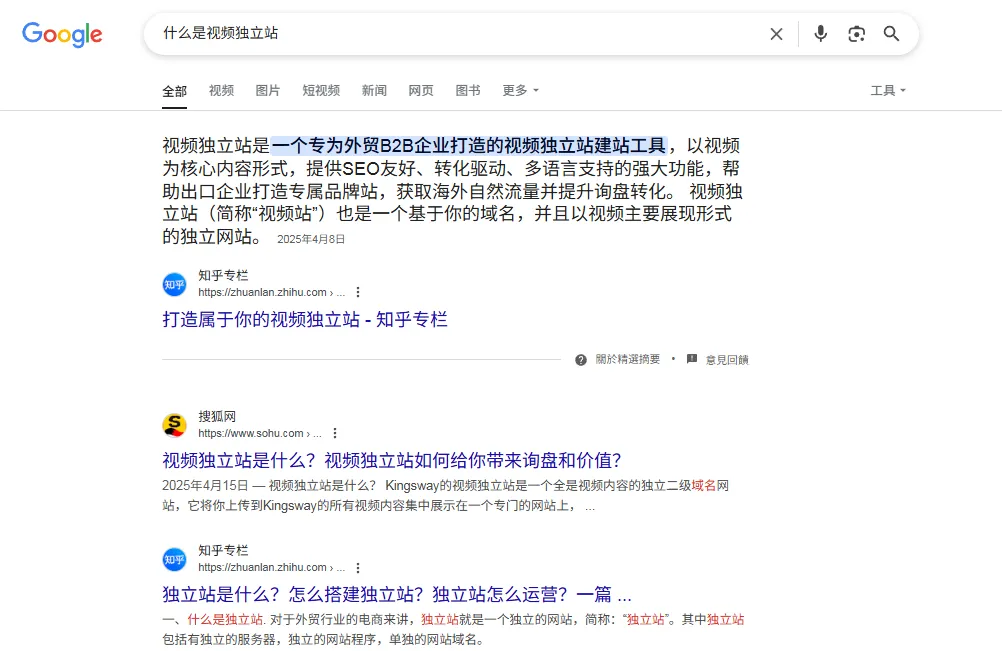Select the 全部 tab

(174, 91)
